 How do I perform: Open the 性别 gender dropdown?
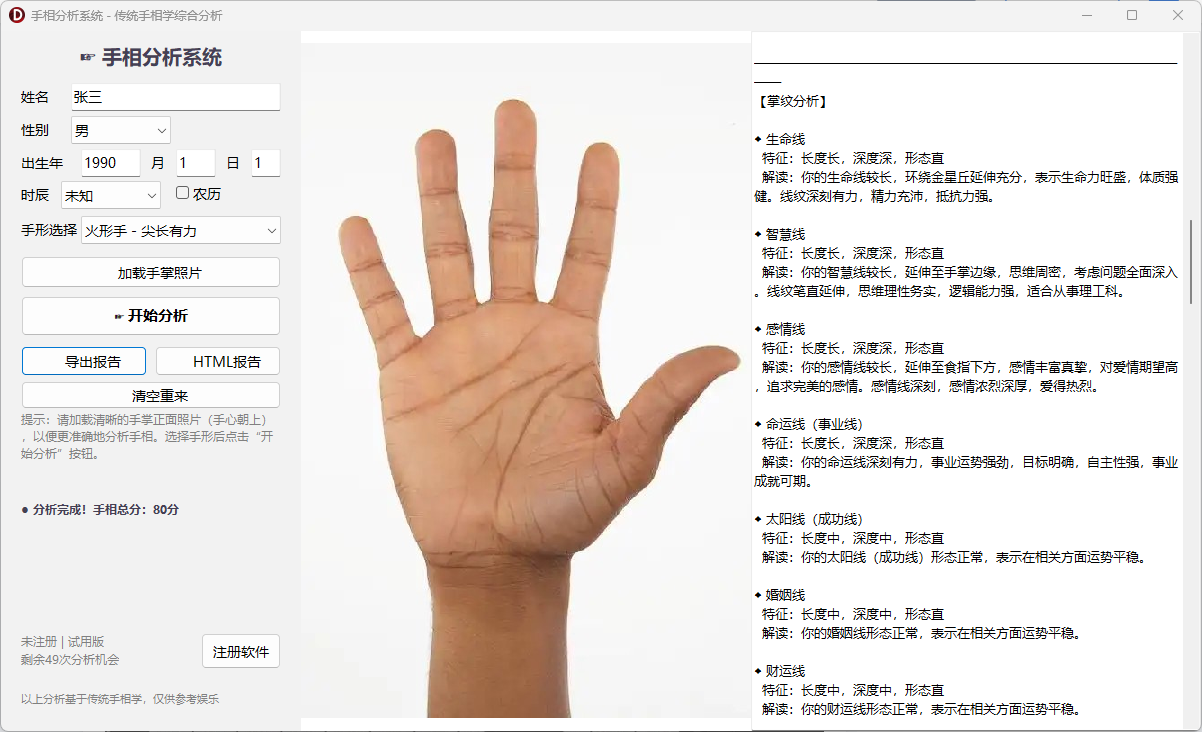tap(120, 129)
